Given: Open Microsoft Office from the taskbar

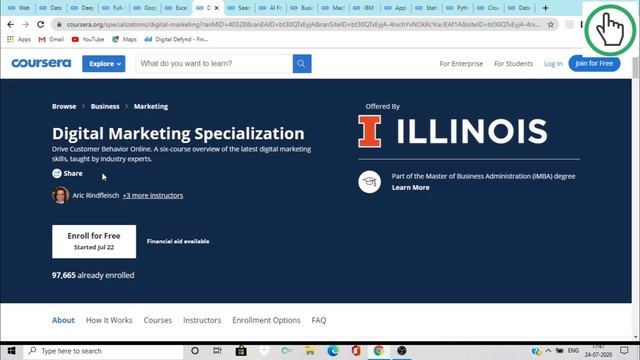Looking at the screenshot, I should coord(356,351).
